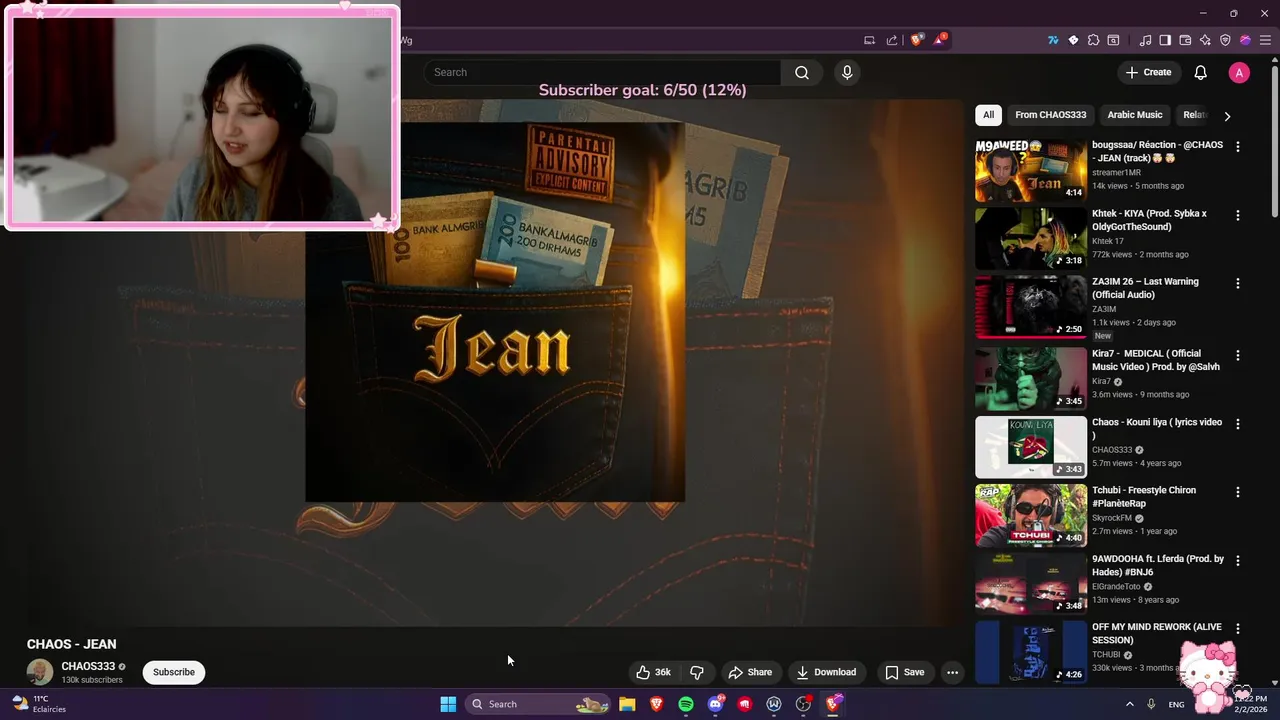The height and width of the screenshot is (720, 1280).
Task: Open the media control music note icon
Action: click(x=1145, y=40)
